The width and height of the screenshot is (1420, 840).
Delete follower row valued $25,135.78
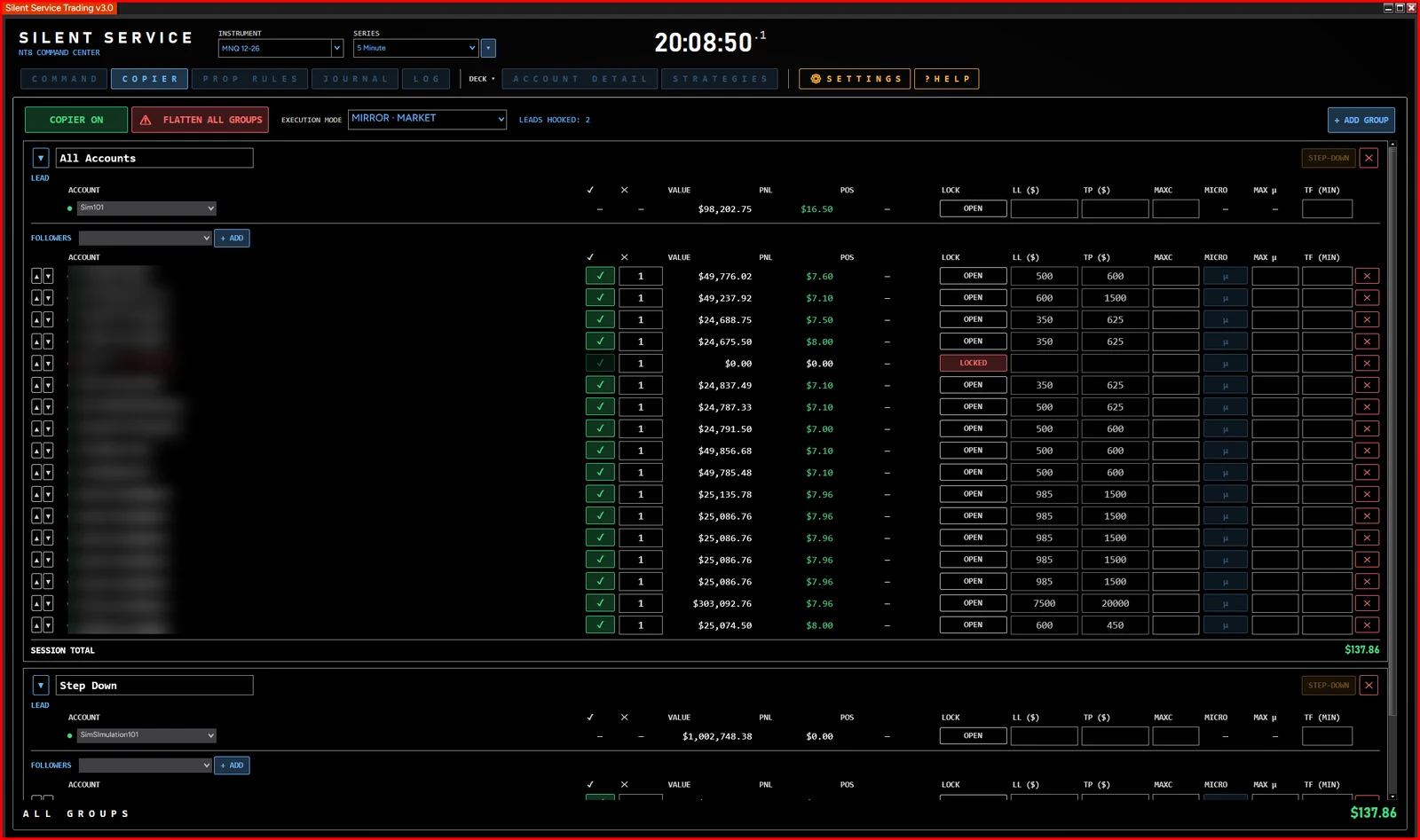(1367, 494)
